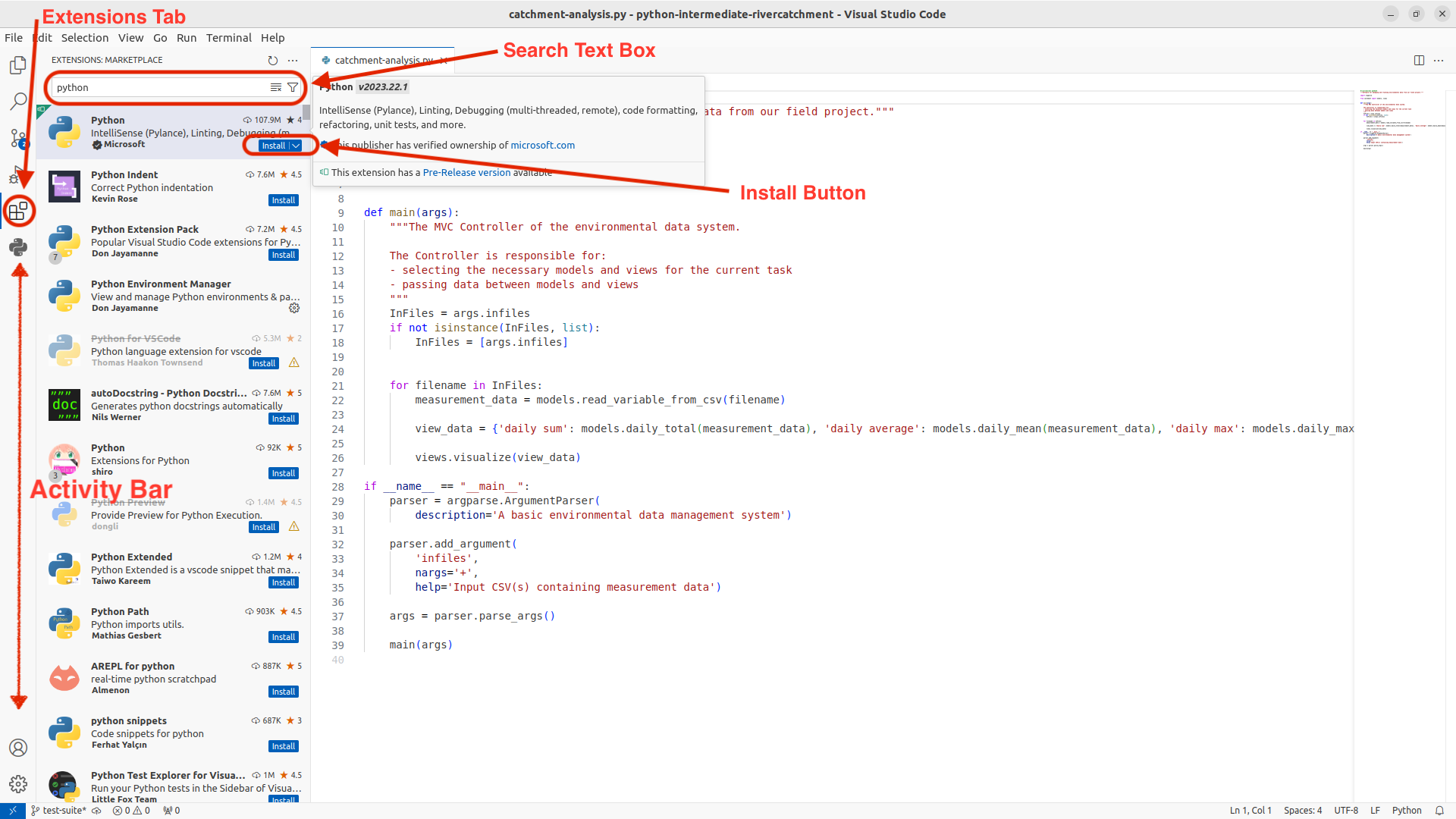This screenshot has width=1456, height=819.
Task: Toggle sort/filter options in extensions search
Action: (294, 87)
